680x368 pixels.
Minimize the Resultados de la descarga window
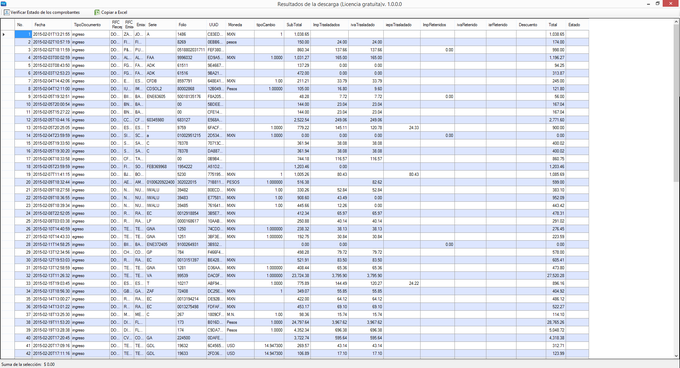coord(648,4)
